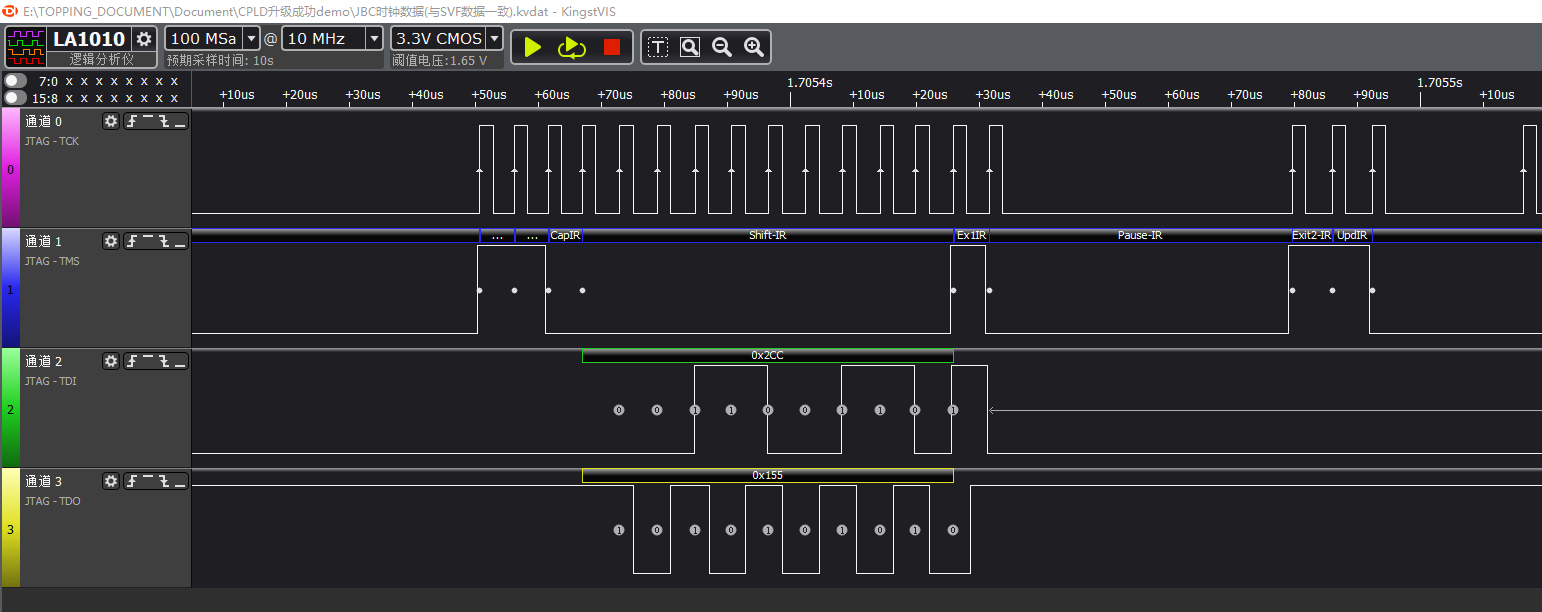1542x612 pixels.
Task: Open settings gear for 通道 2
Action: pos(111,361)
